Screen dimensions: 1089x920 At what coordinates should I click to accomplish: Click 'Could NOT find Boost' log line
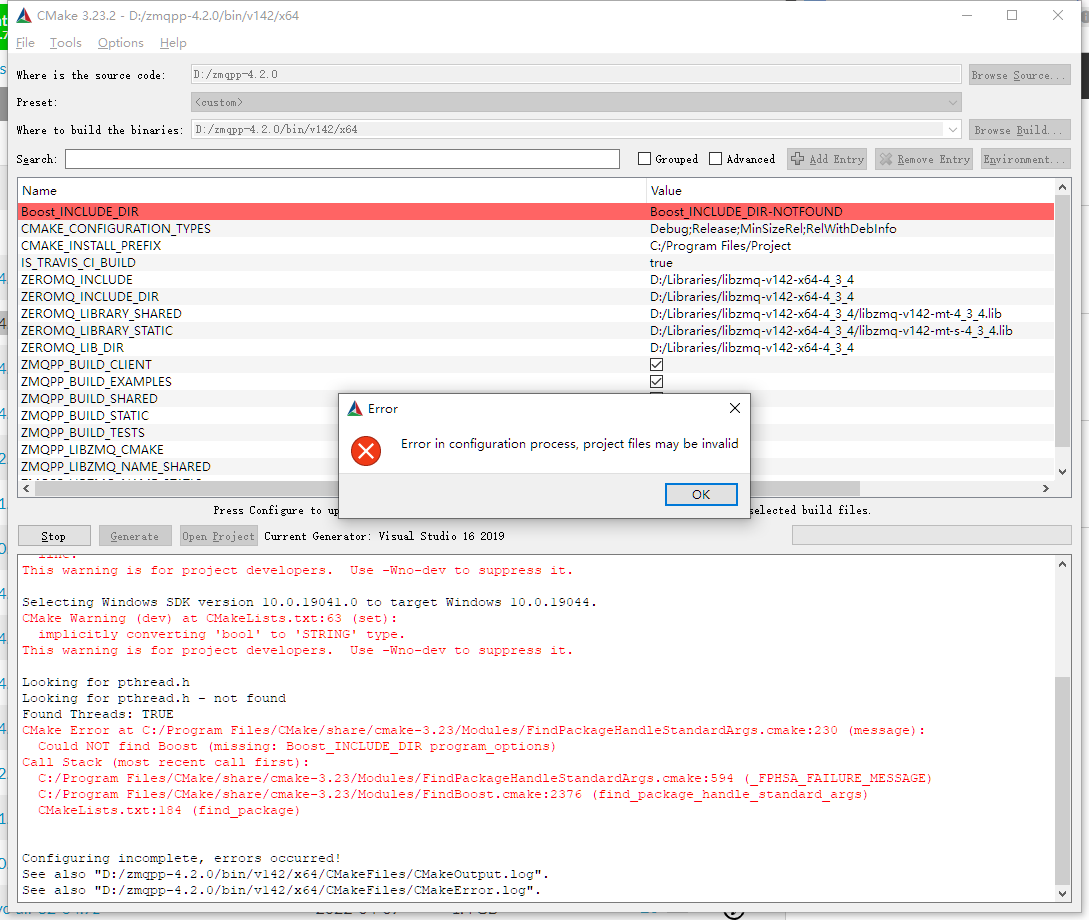297,746
